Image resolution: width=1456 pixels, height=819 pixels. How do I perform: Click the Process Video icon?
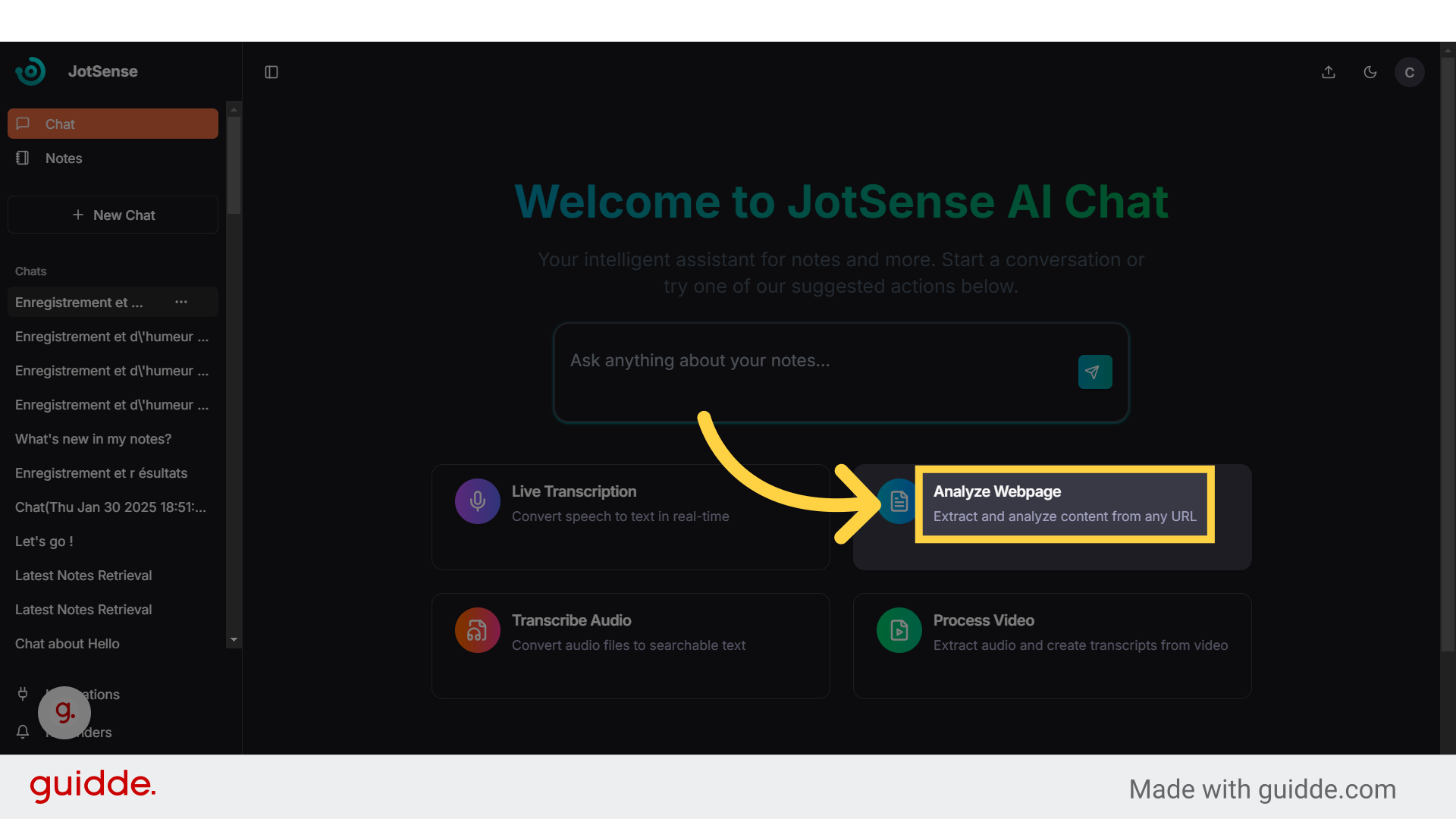pyautogui.click(x=898, y=631)
